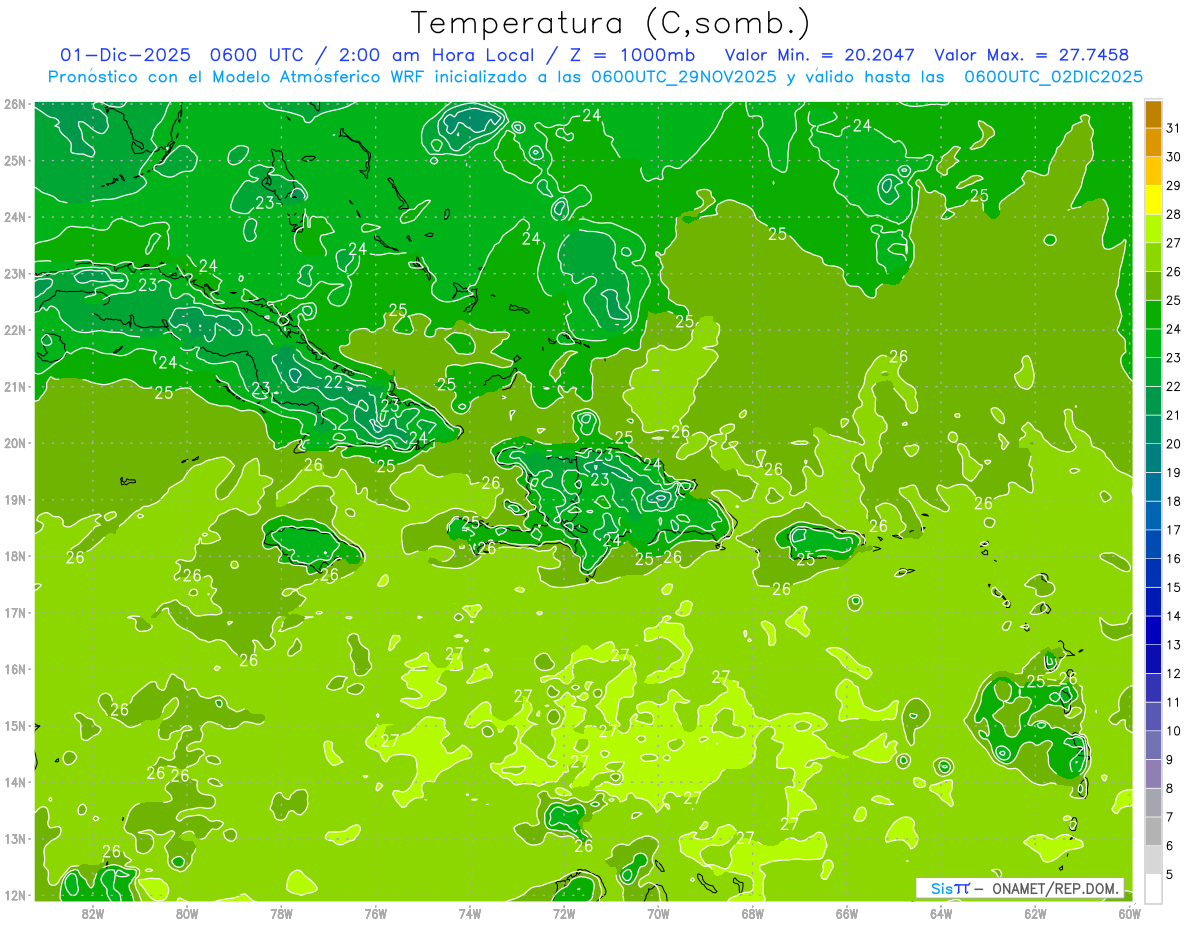Click the "60W" longitude axis label
Viewport: 1200px width, 927px height.
[1129, 913]
